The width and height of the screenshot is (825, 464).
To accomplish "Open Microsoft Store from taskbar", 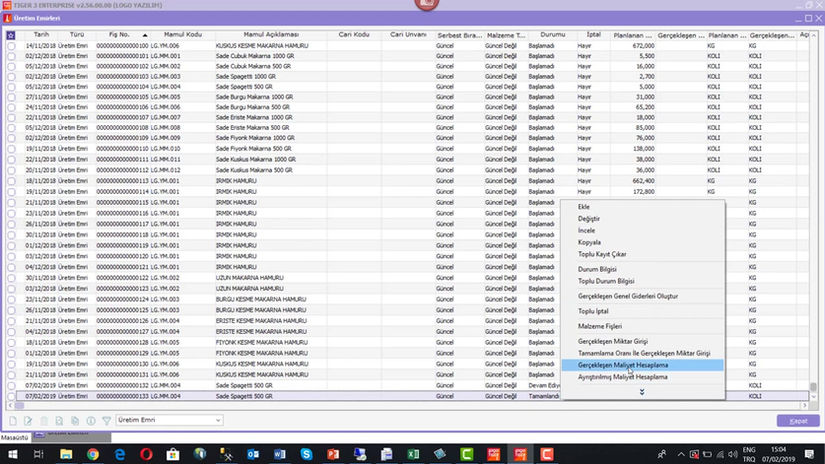I will pyautogui.click(x=173, y=454).
